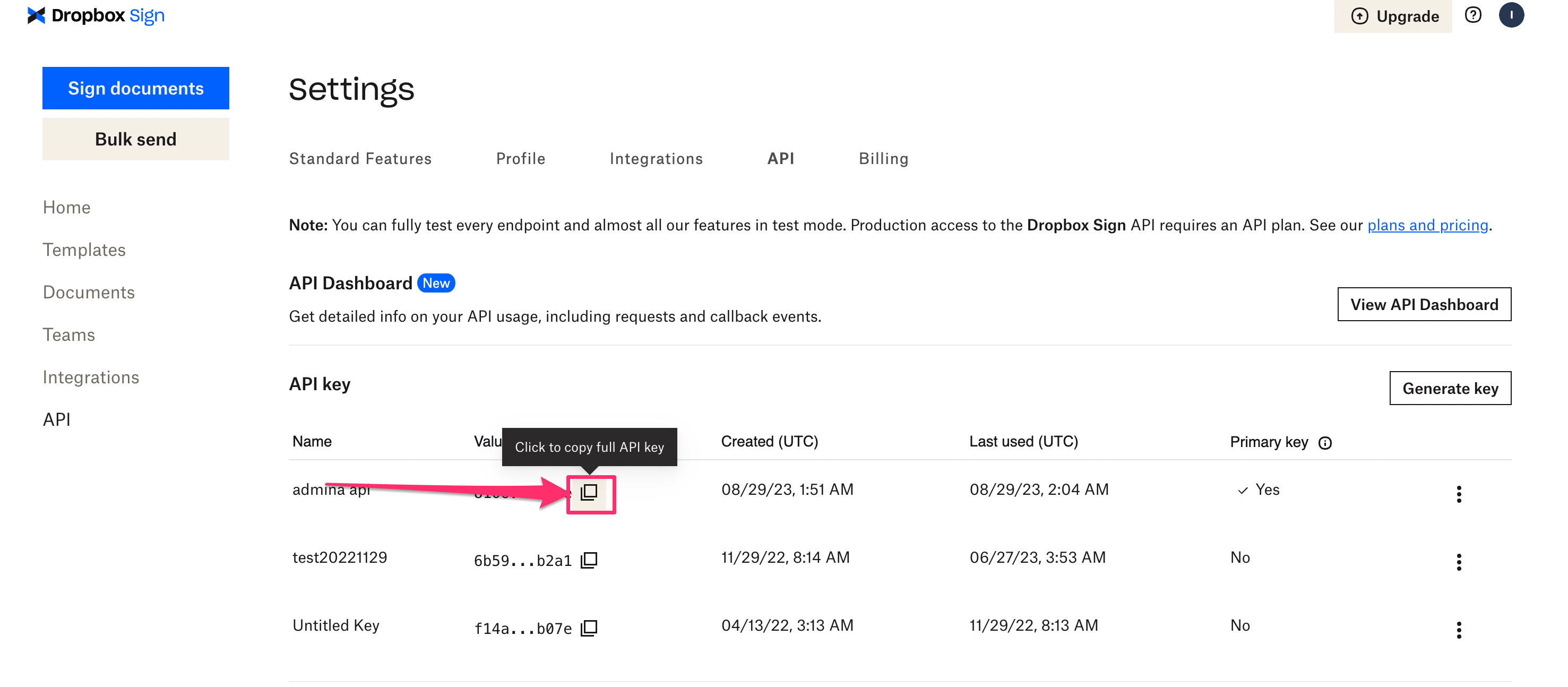The height and width of the screenshot is (687, 1568).
Task: Click the test20221129 key name
Action: point(340,558)
